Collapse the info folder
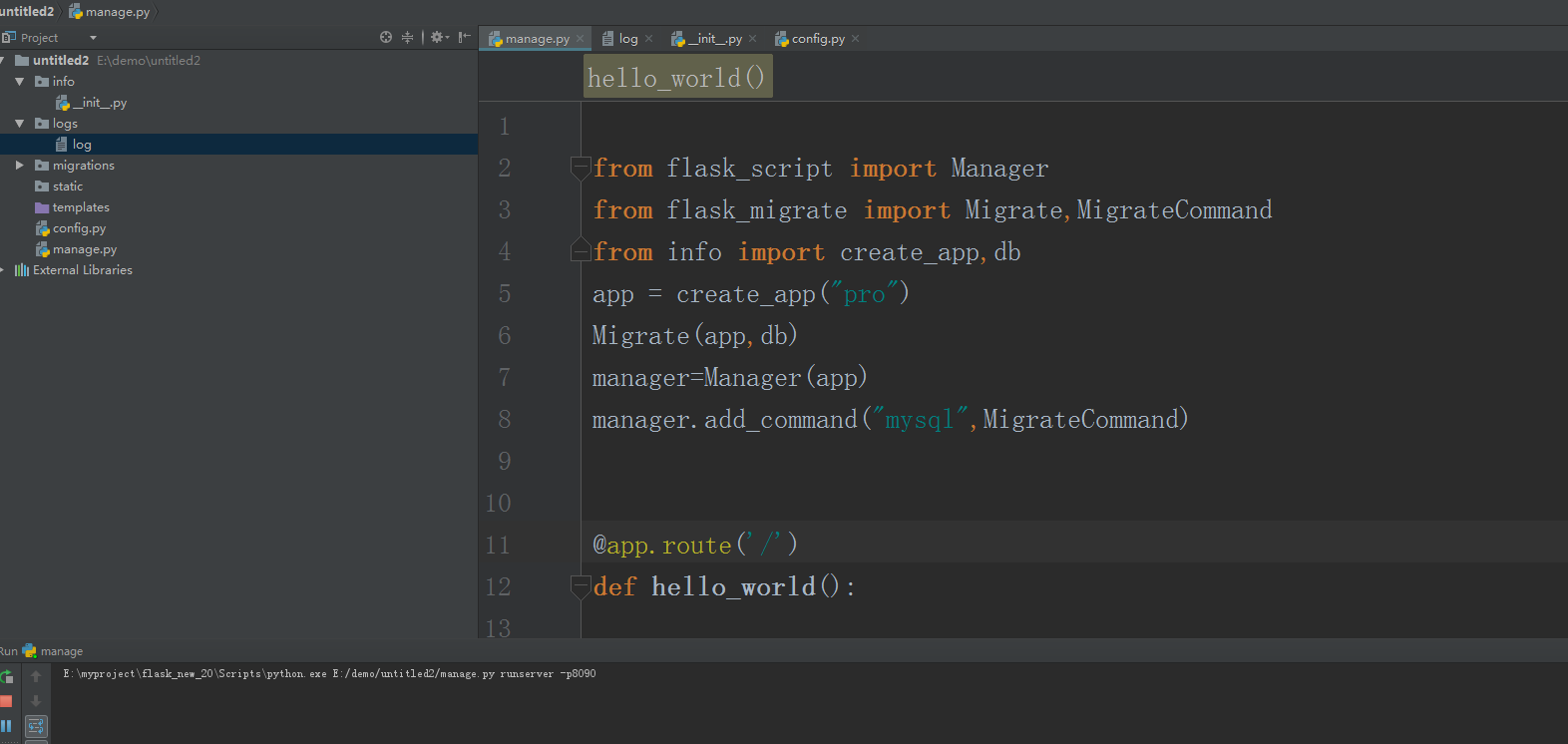1568x744 pixels. point(19,81)
